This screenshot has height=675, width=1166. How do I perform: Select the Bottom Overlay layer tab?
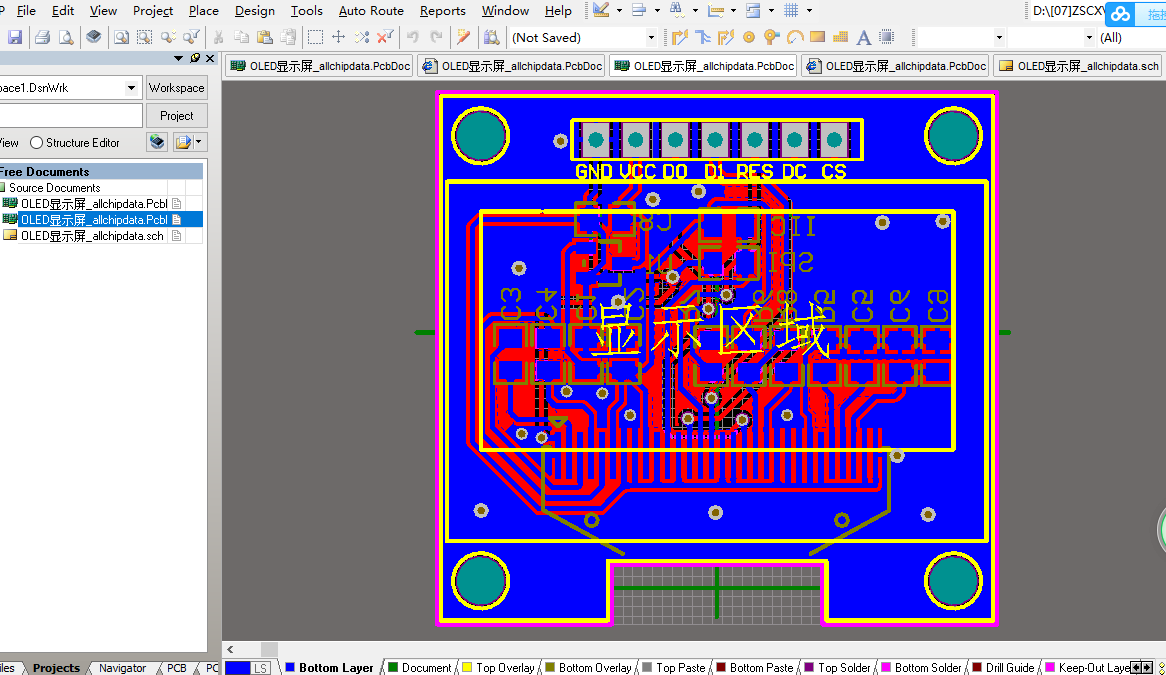(587, 668)
